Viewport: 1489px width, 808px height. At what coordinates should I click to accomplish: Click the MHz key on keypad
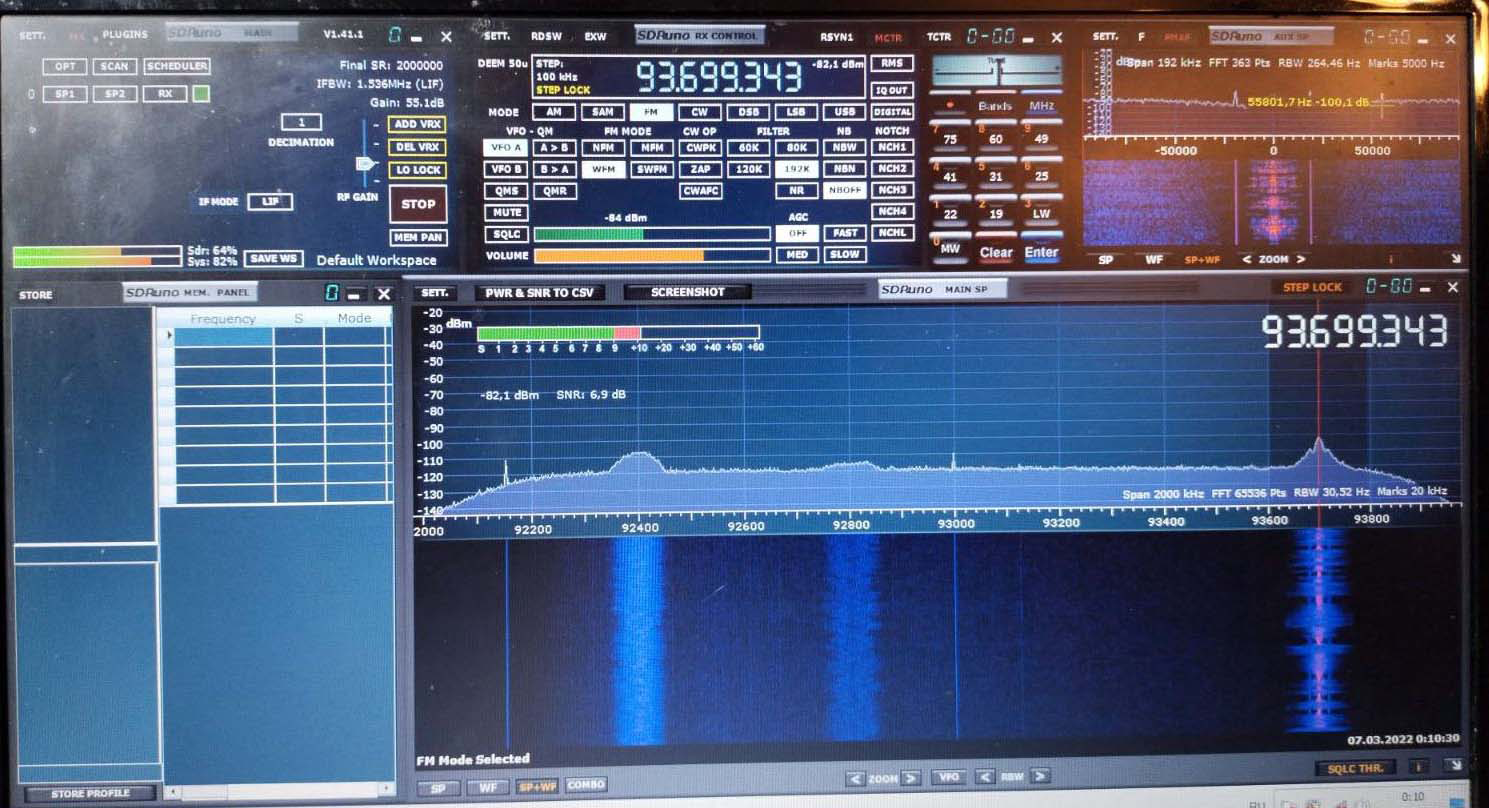click(1041, 105)
